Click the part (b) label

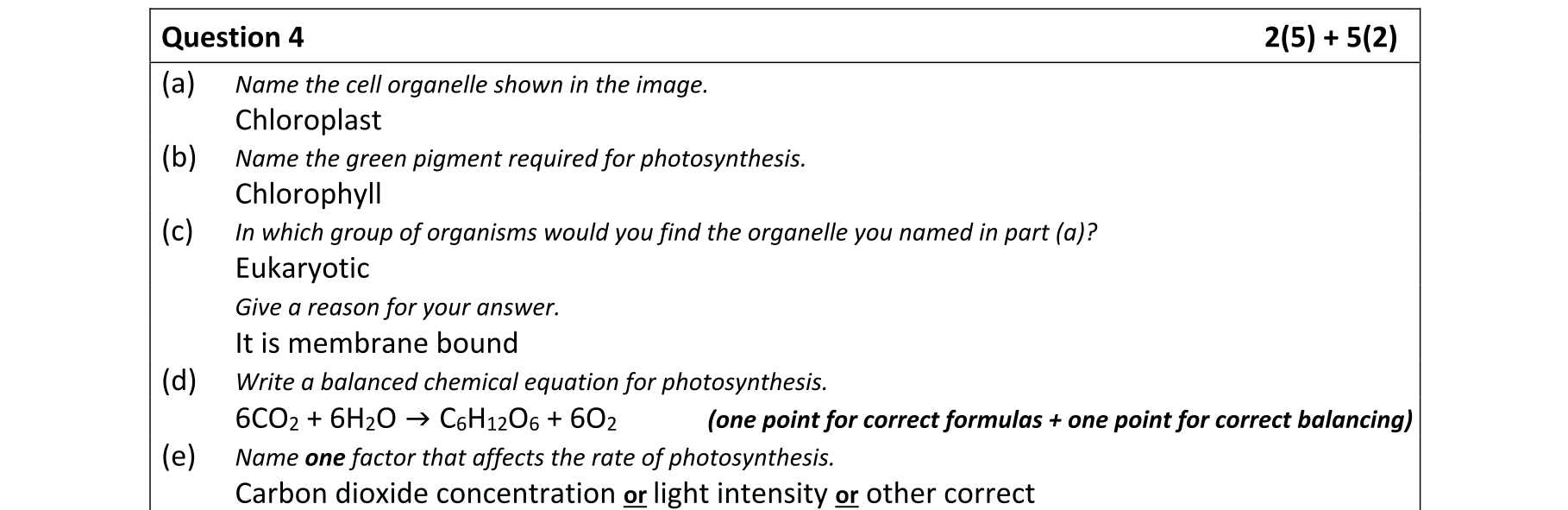pyautogui.click(x=179, y=157)
